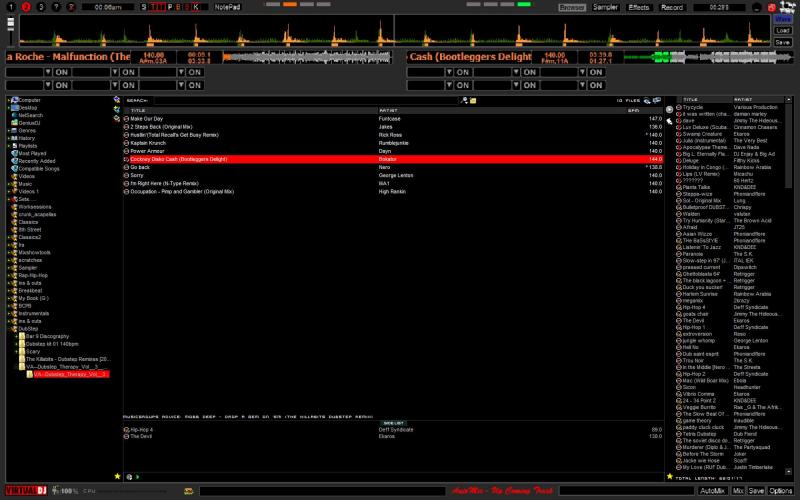This screenshot has width=800, height=500.
Task: Click the second icon on the side list strip
Action: coord(669,121)
